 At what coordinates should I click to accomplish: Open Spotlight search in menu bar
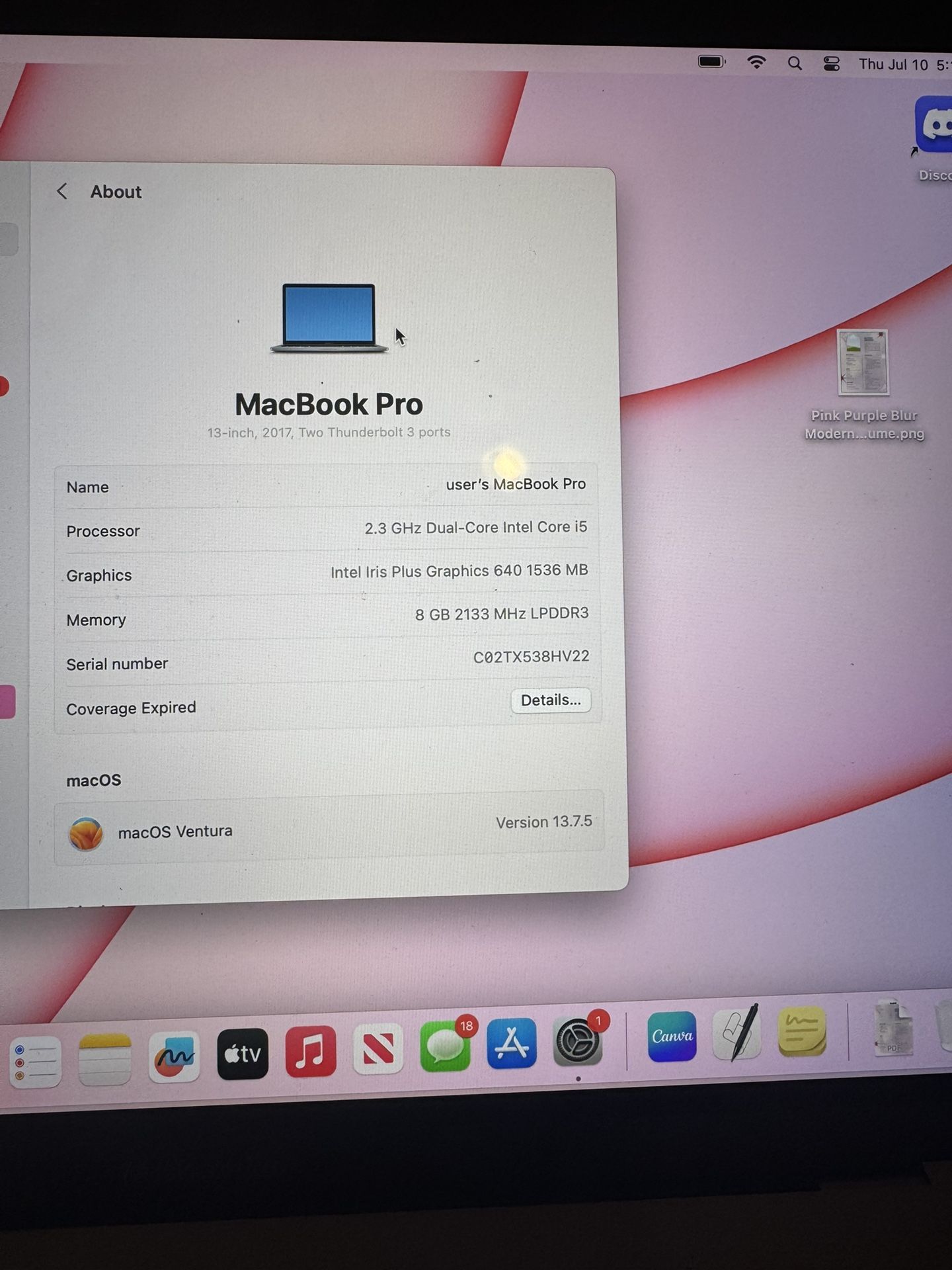[x=795, y=63]
